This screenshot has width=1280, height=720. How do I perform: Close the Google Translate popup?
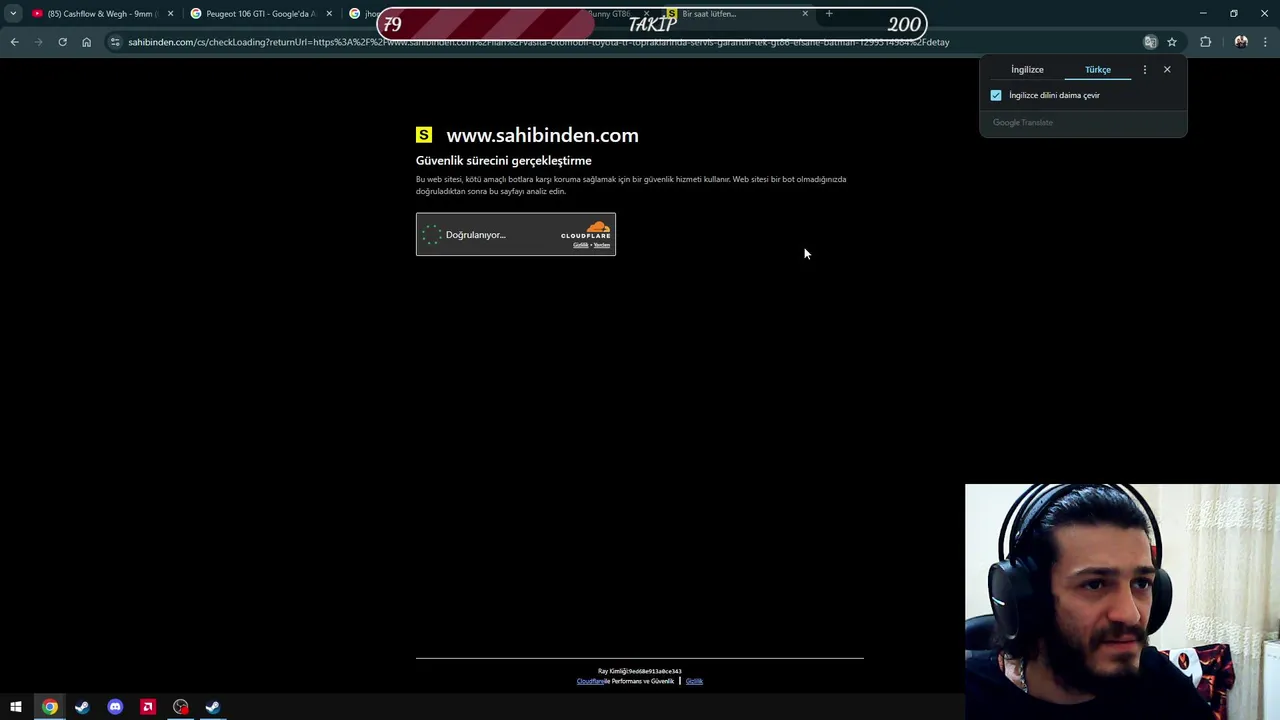[x=1167, y=70]
